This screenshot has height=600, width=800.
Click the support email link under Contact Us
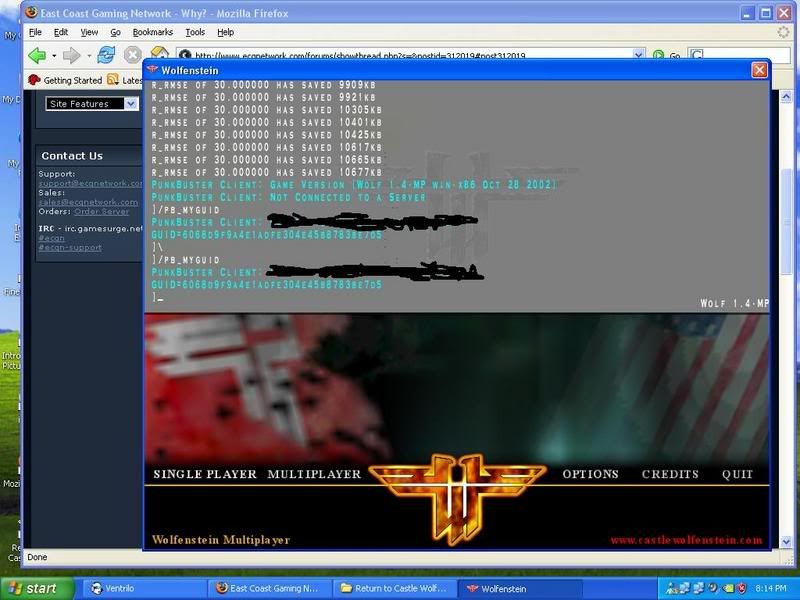90,183
